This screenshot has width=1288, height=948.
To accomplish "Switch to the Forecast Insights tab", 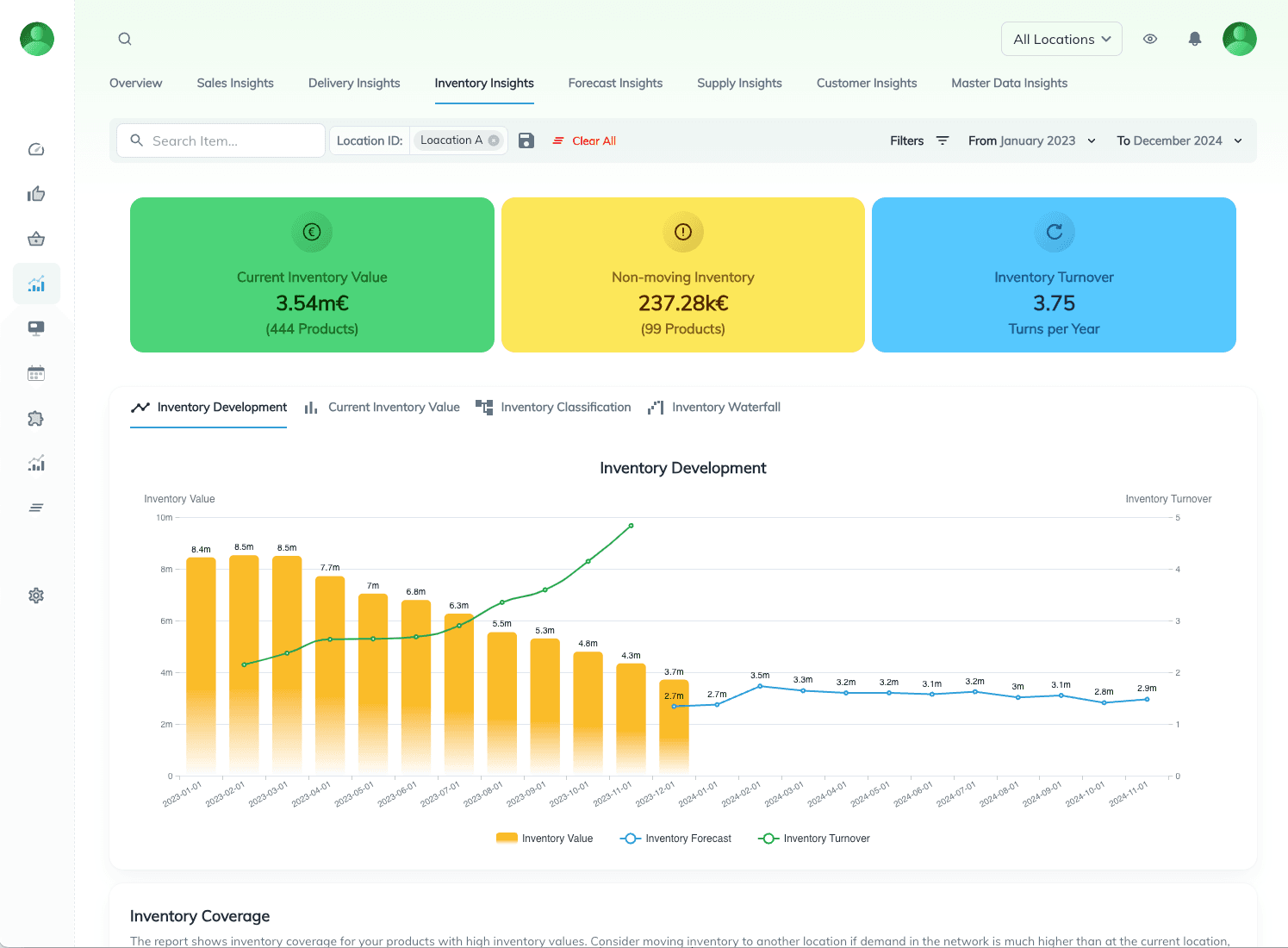I will (615, 83).
